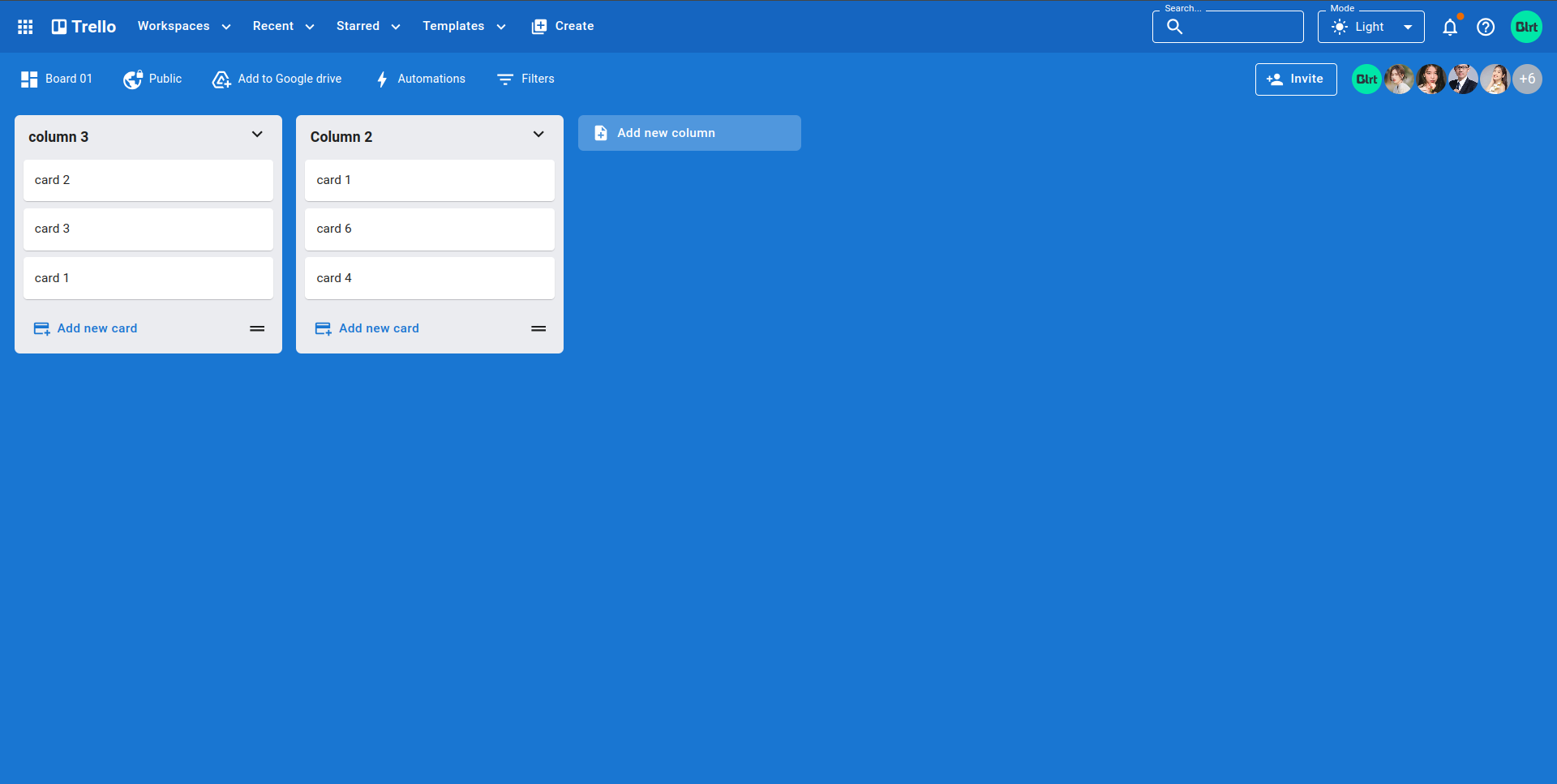The image size is (1557, 784).
Task: Click the column 3 title
Action: point(58,137)
